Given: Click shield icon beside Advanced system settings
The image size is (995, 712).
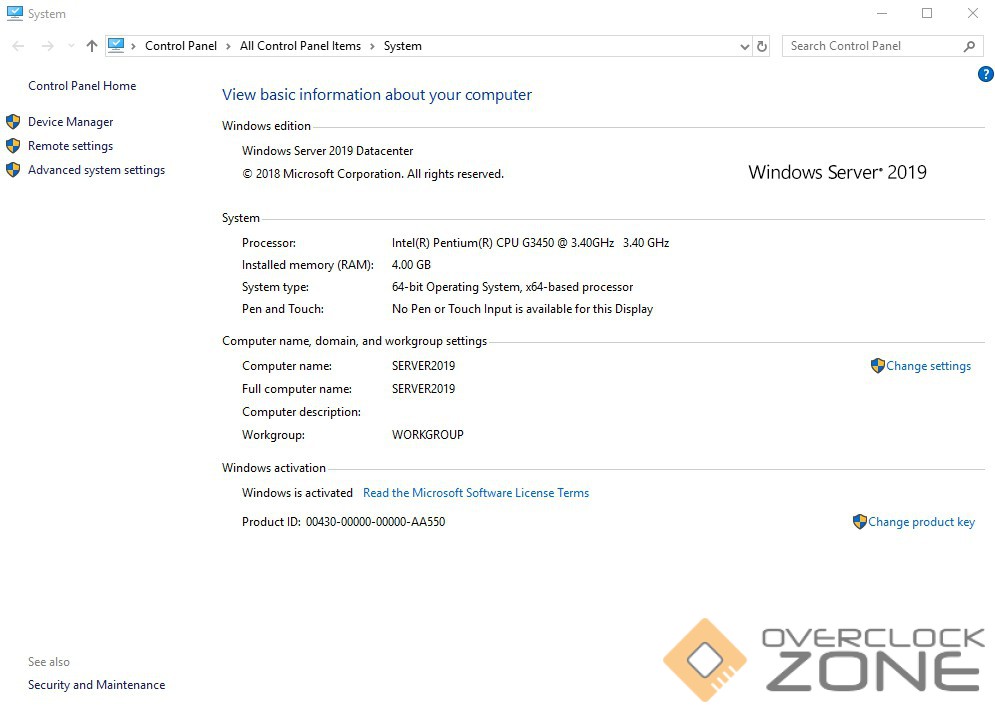Looking at the screenshot, I should pyautogui.click(x=13, y=169).
